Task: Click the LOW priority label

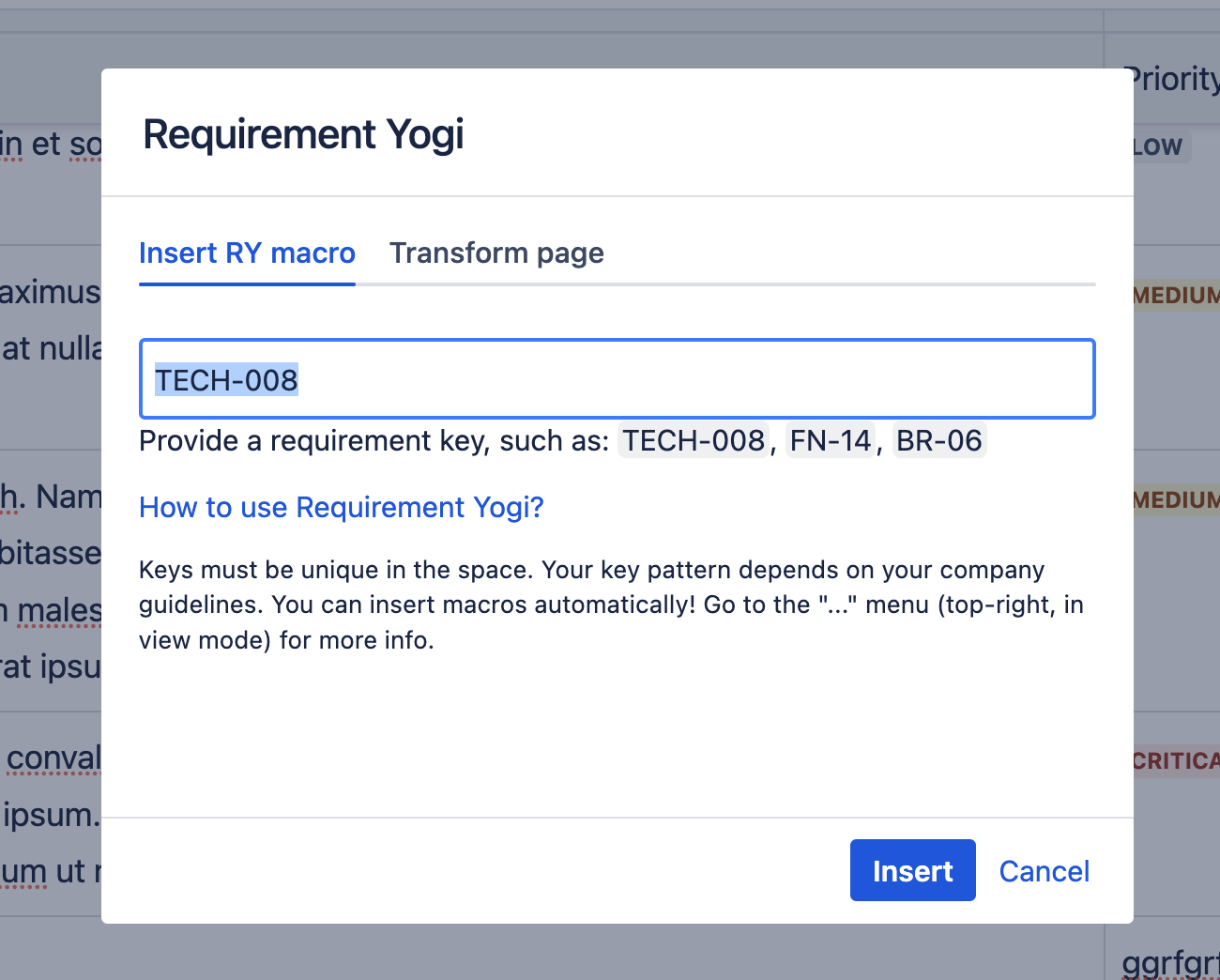Action: point(1156,145)
